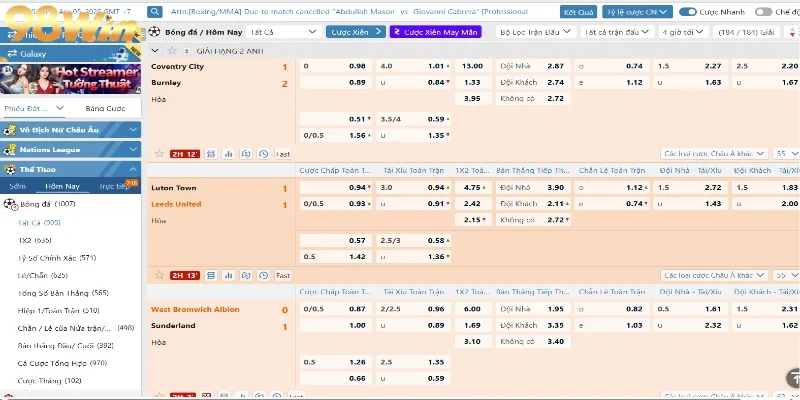This screenshot has width=800, height=400.
Task: Click the Cược Xiên button
Action: (x=356, y=32)
